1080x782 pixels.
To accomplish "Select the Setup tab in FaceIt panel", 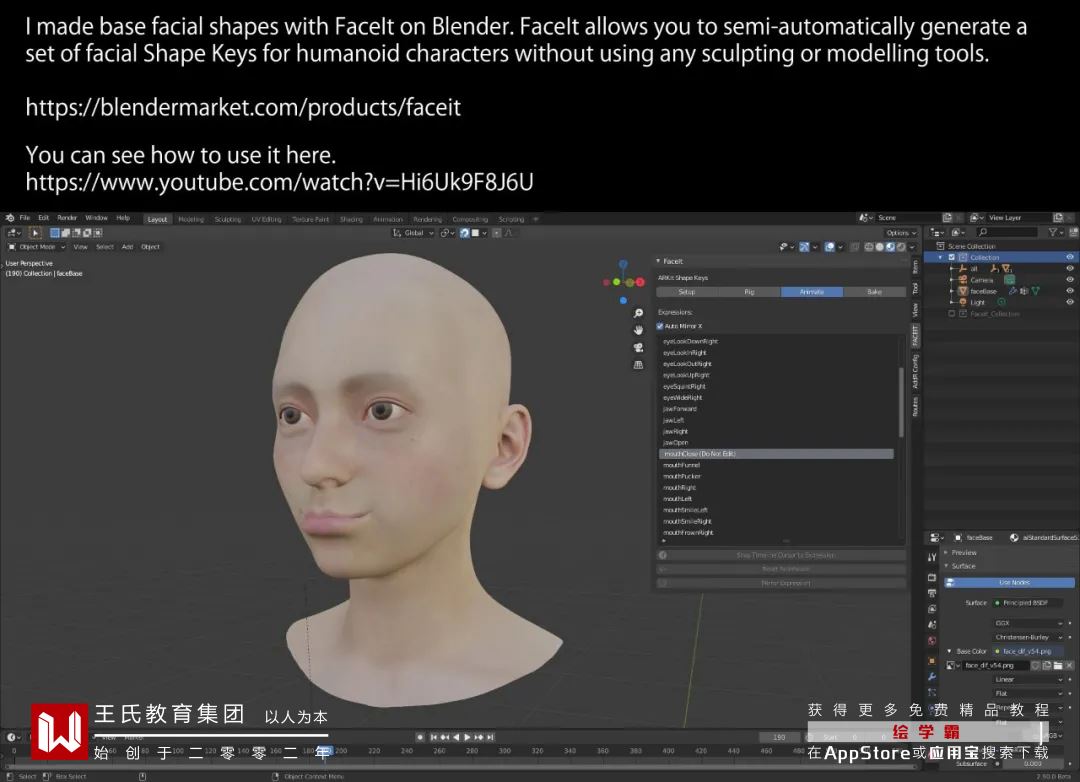I will [687, 292].
